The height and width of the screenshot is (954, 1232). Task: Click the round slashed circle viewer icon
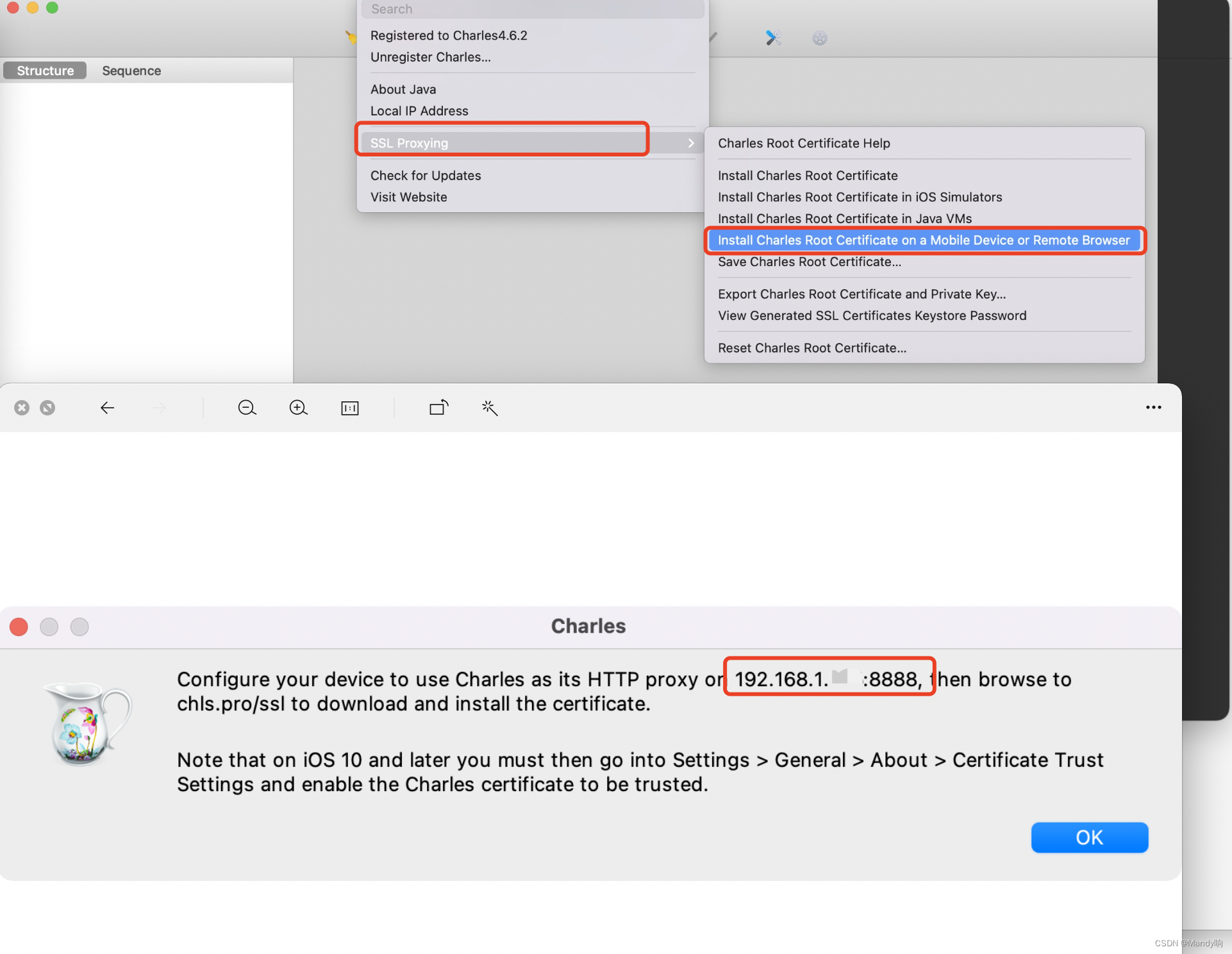(x=47, y=408)
